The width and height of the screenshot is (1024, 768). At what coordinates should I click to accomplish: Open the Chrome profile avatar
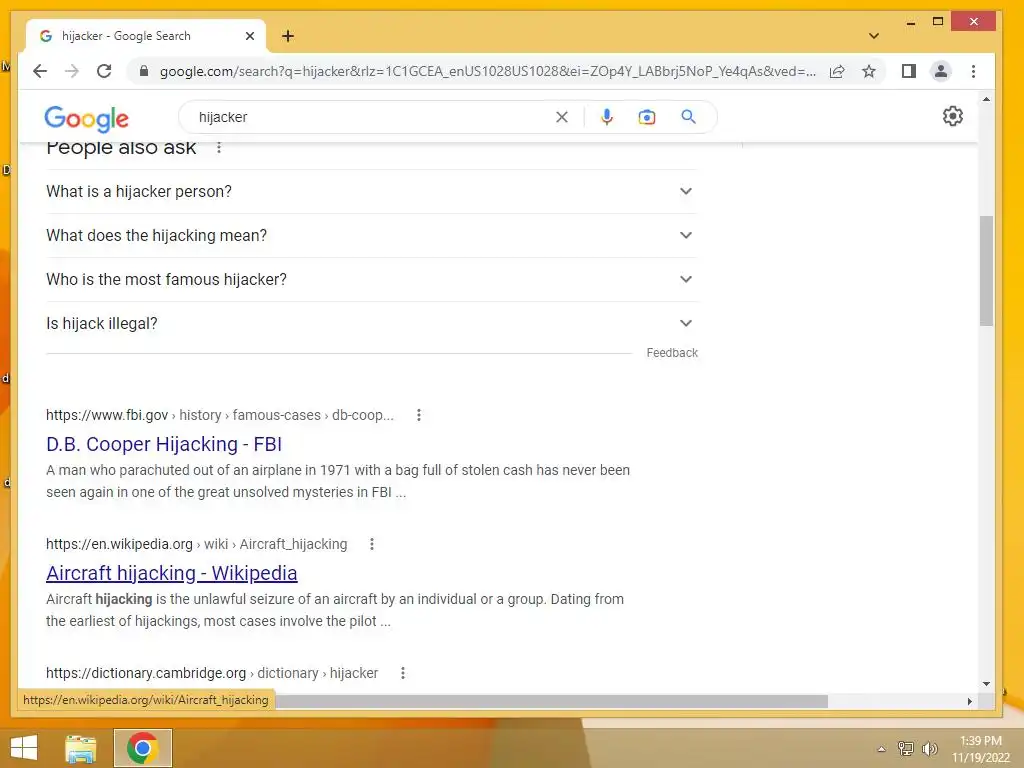[940, 71]
